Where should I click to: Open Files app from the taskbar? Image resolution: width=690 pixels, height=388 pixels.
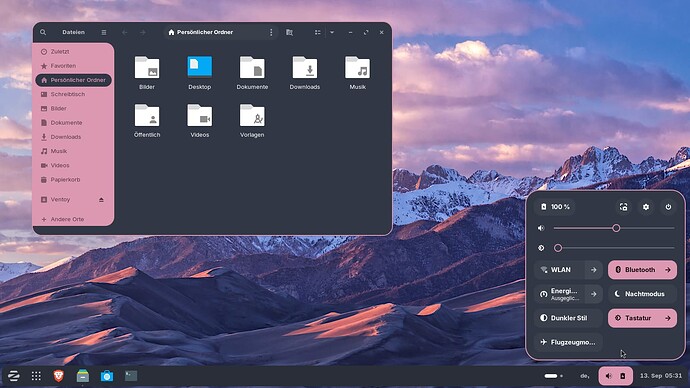pos(83,376)
